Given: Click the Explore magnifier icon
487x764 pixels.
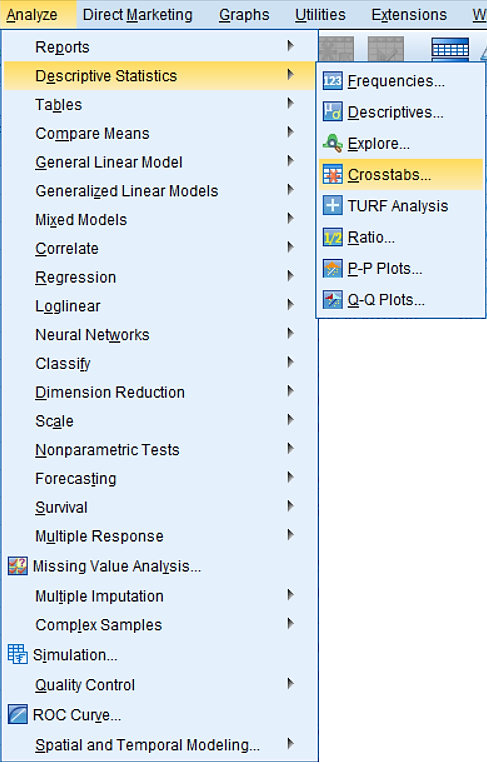Looking at the screenshot, I should (332, 143).
